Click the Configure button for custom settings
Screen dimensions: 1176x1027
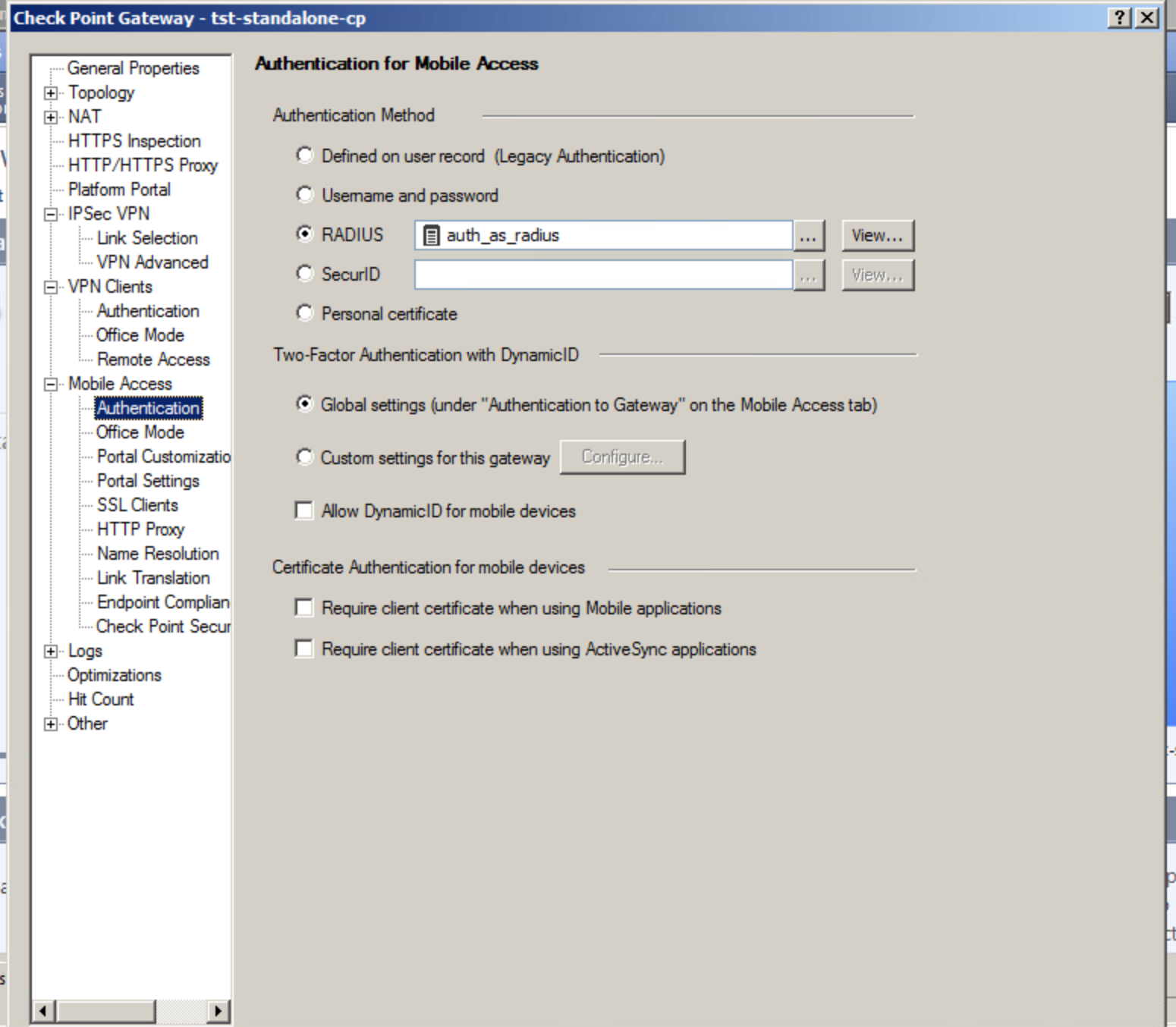622,457
